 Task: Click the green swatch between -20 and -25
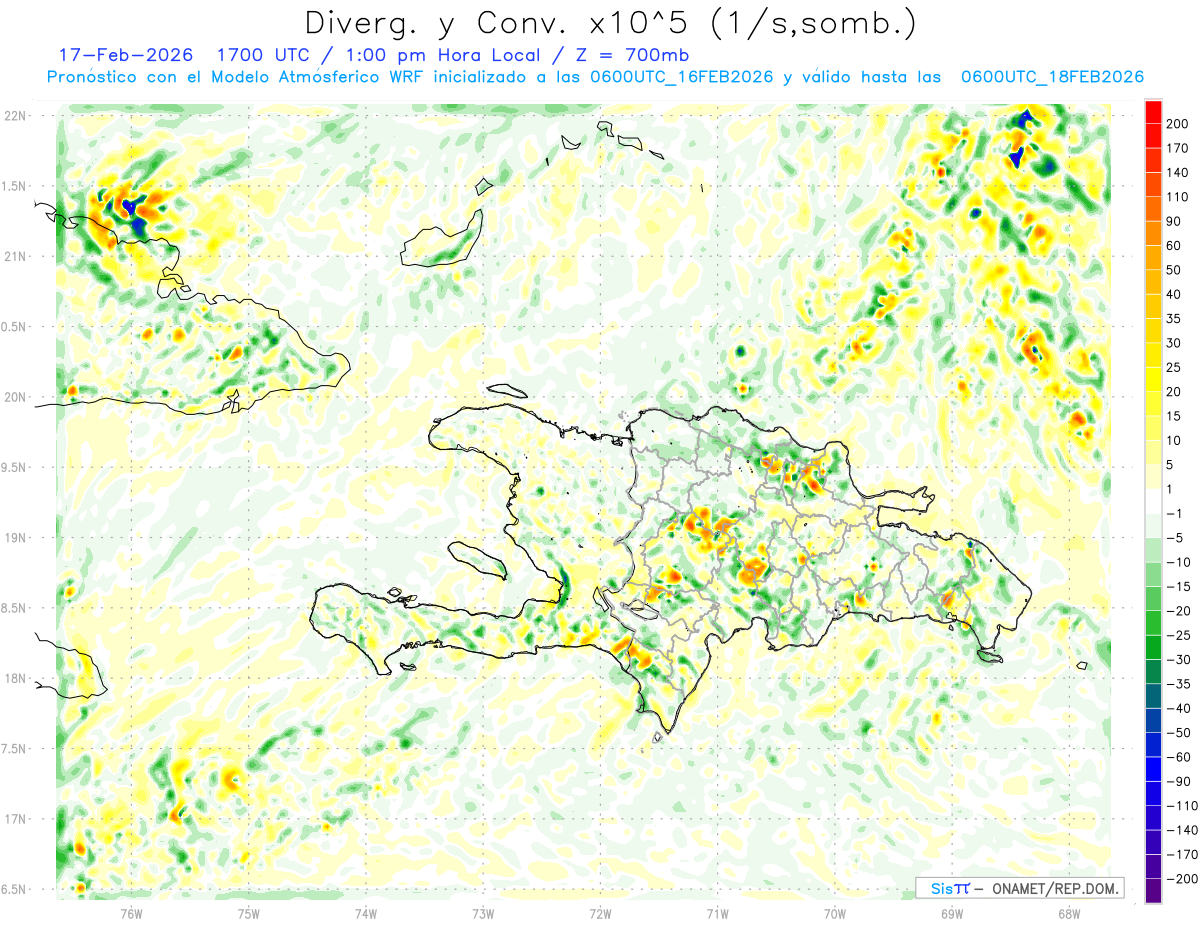[1153, 623]
